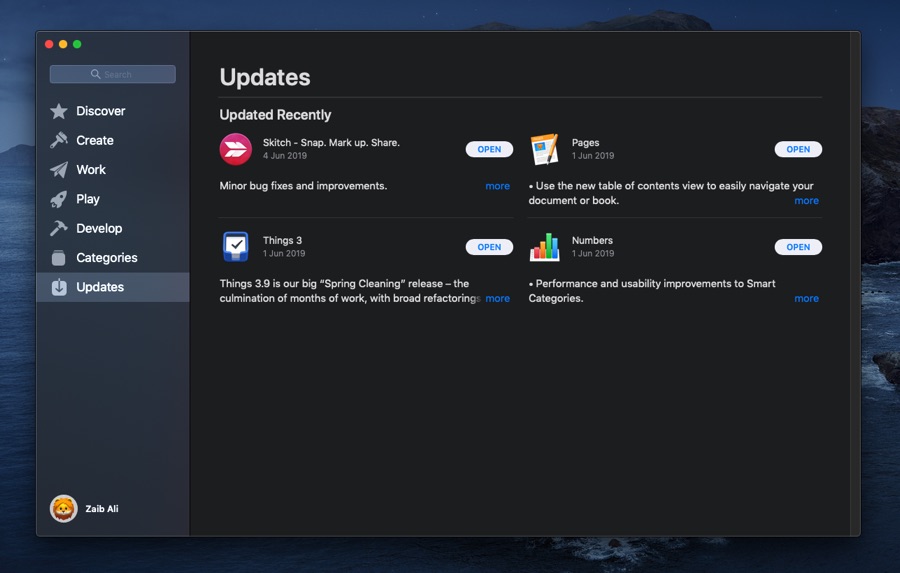The image size is (900, 573).
Task: Switch to the Play section
Action: (x=112, y=199)
